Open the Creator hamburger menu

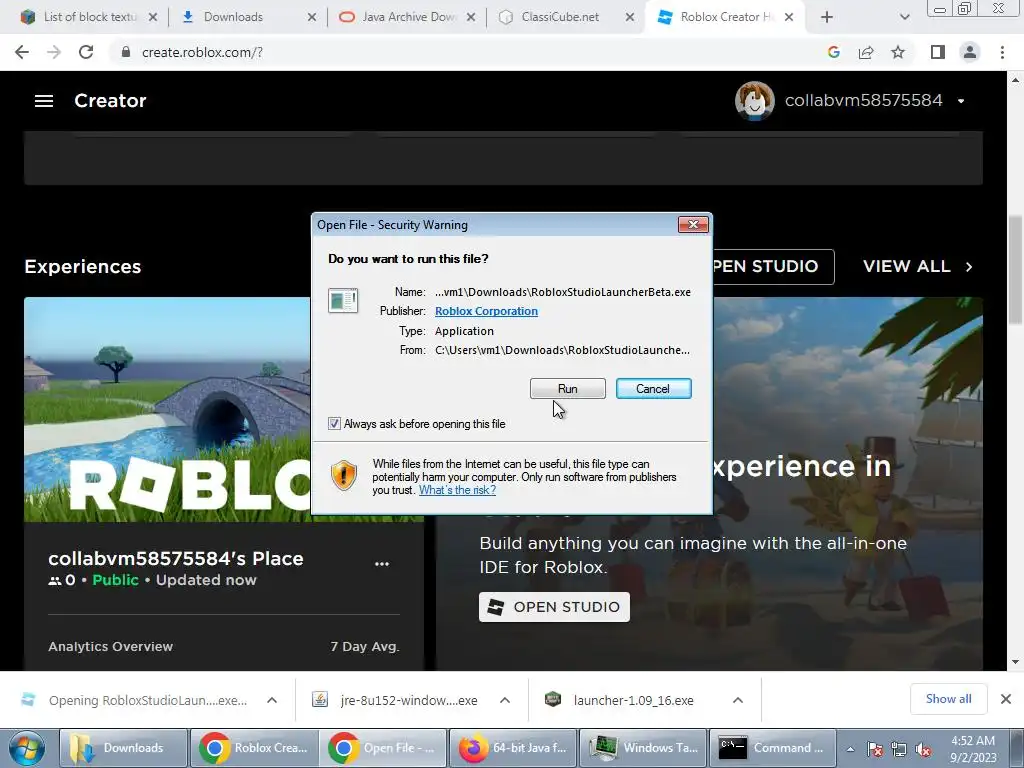44,101
